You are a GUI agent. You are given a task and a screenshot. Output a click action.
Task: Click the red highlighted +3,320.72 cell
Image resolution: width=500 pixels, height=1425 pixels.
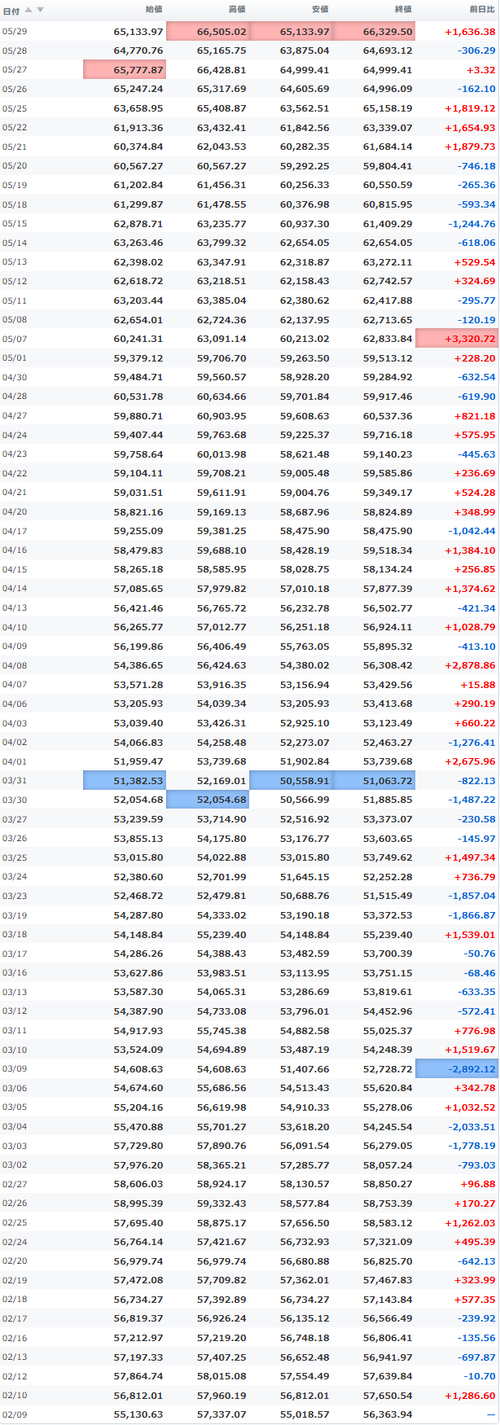[456, 340]
